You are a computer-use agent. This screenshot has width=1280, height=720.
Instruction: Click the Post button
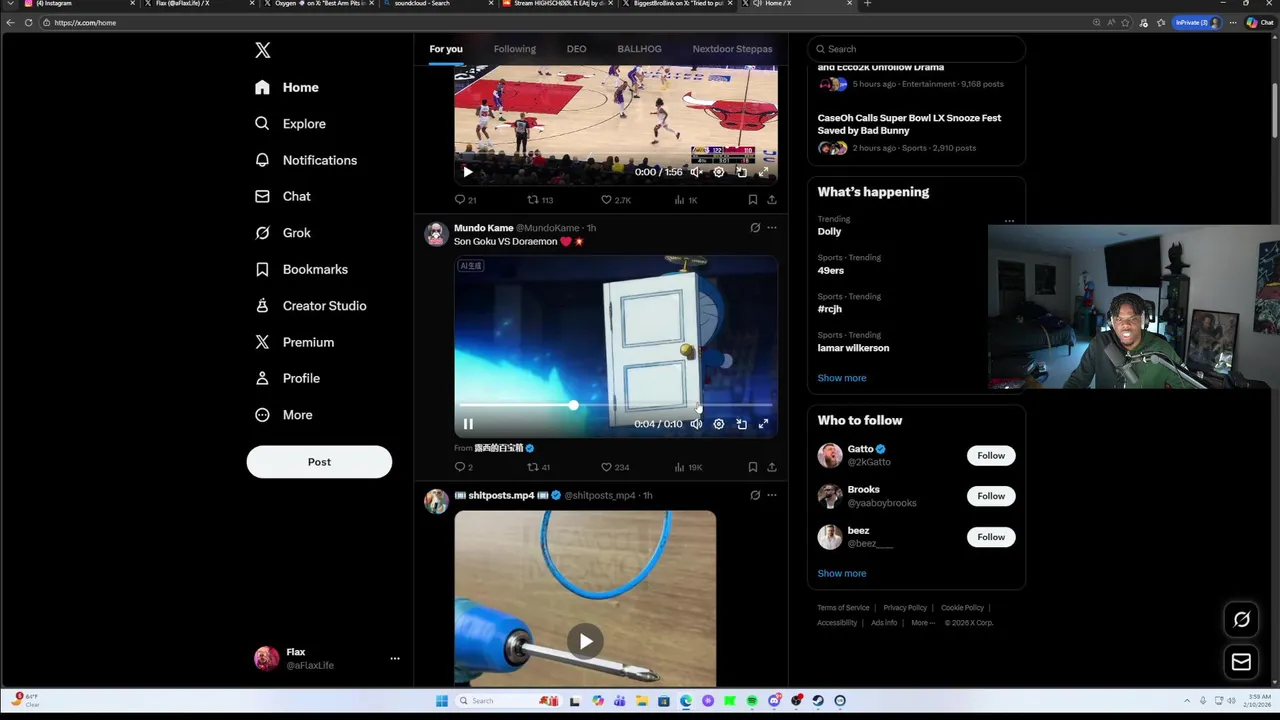(319, 462)
